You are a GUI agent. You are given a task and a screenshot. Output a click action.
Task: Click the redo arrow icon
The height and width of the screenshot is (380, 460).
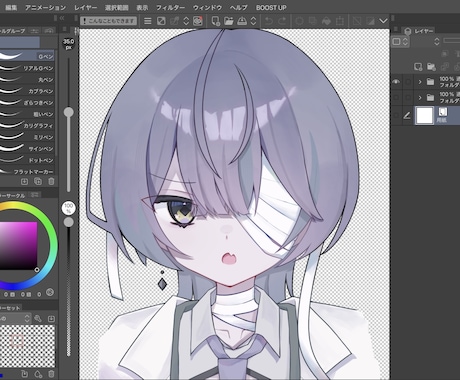click(282, 21)
